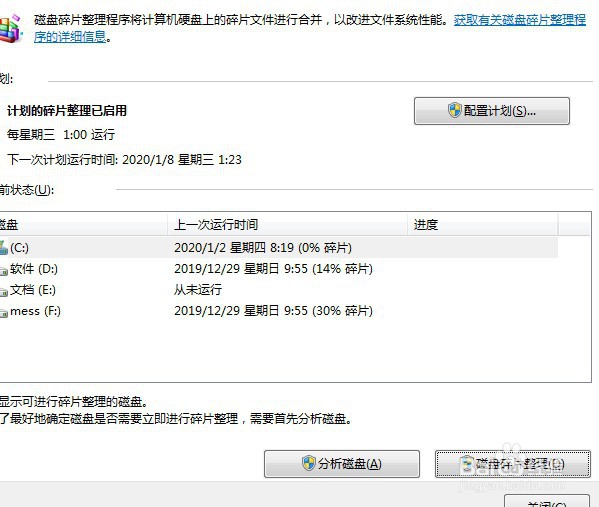Select the mess (F:) drive row
Image resolution: width=599 pixels, height=507 pixels.
[x=279, y=311]
